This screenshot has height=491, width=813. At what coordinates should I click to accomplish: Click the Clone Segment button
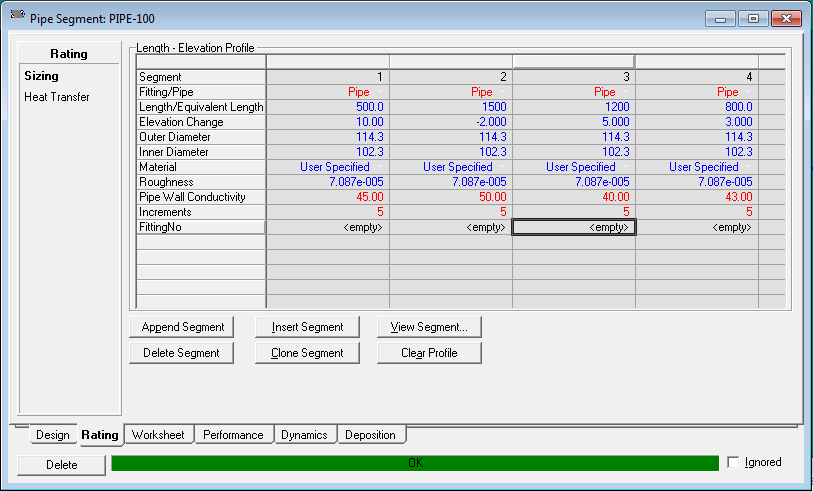tap(307, 353)
